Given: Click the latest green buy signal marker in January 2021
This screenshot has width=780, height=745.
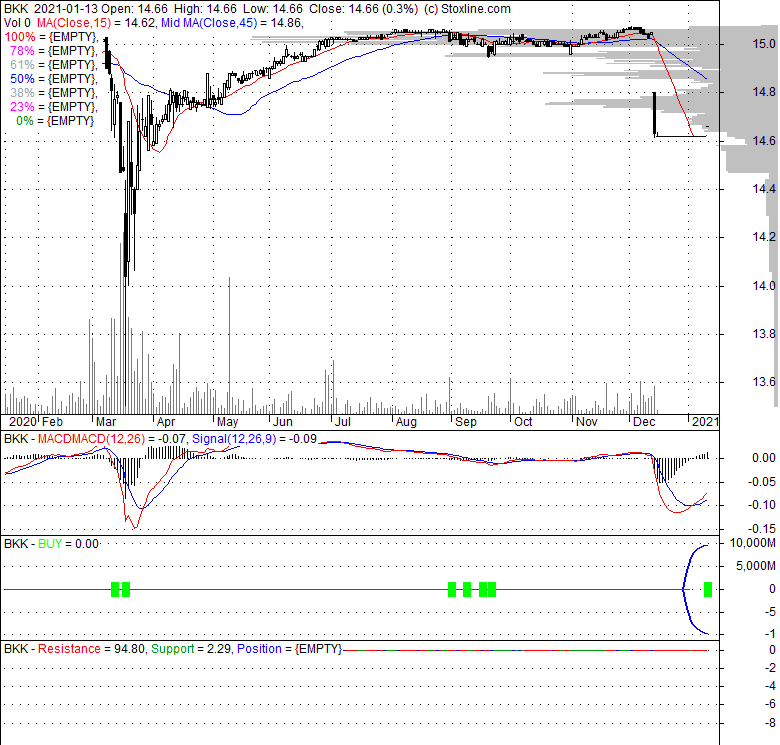Looking at the screenshot, I should pos(708,590).
